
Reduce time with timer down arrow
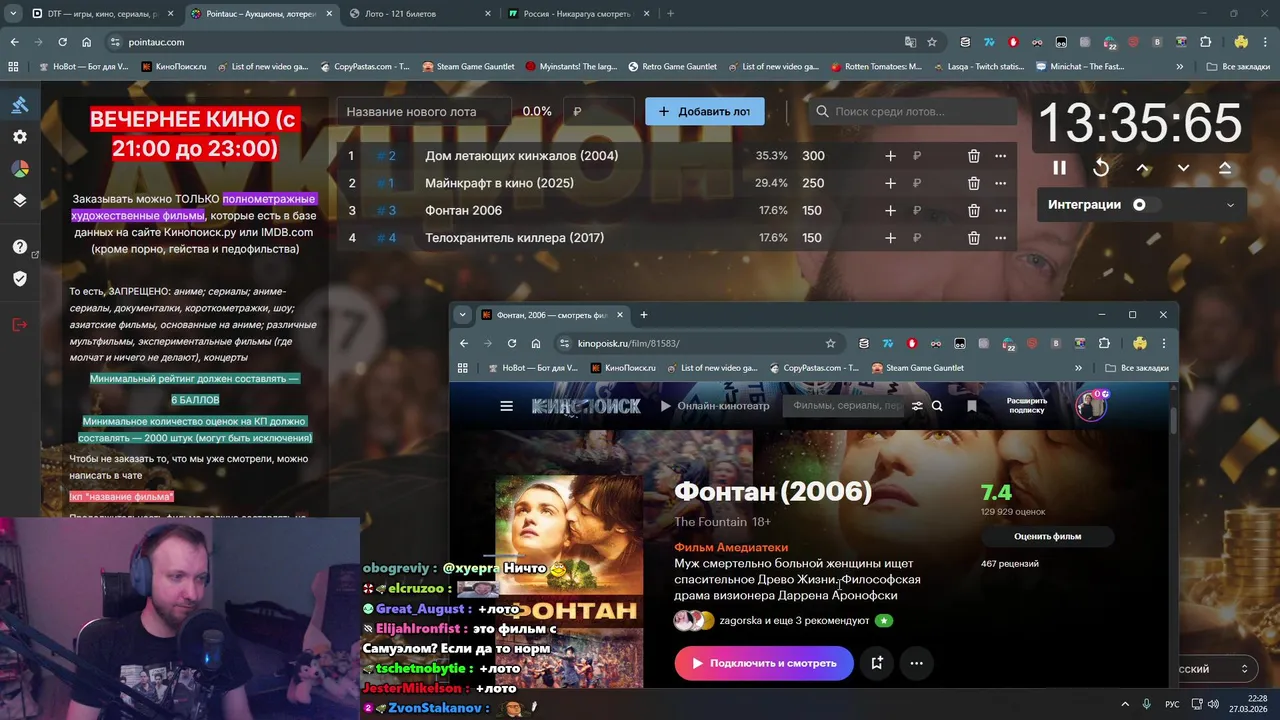click(1184, 168)
